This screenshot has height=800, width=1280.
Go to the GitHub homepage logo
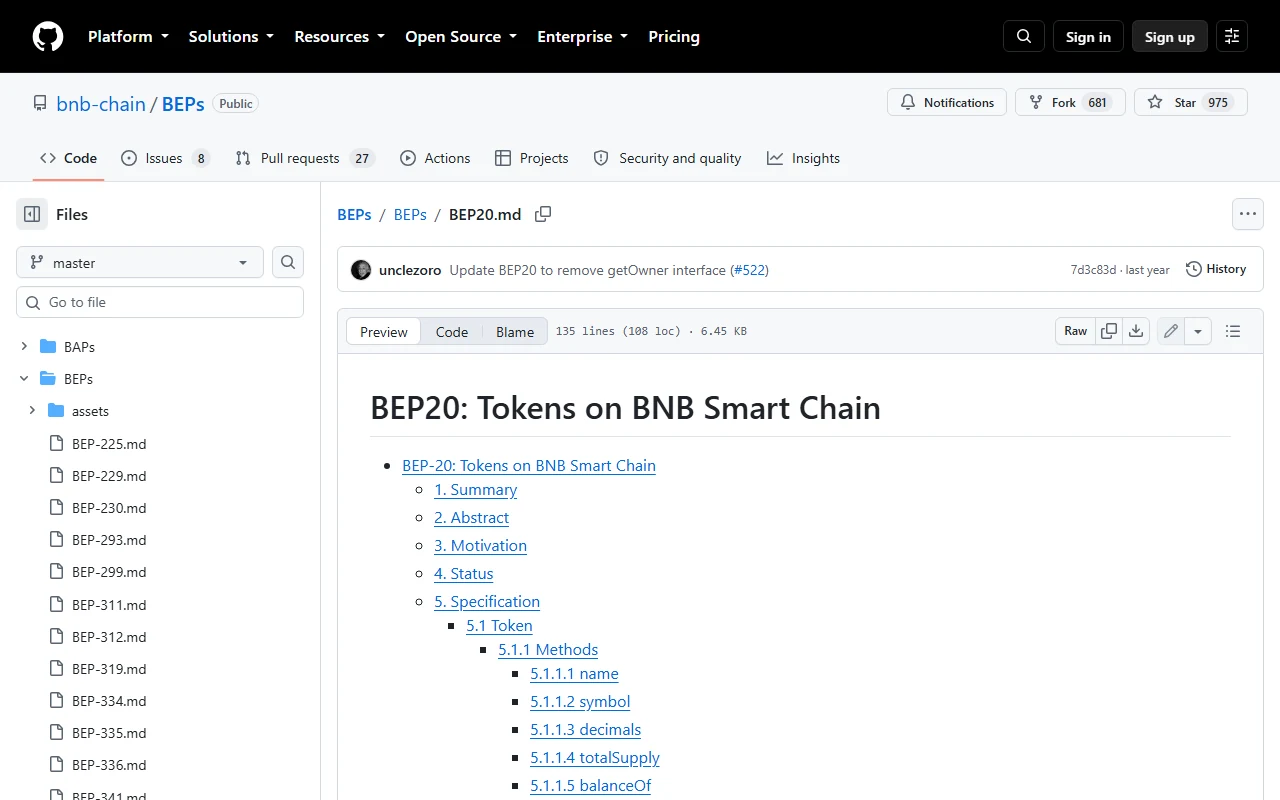pos(48,37)
